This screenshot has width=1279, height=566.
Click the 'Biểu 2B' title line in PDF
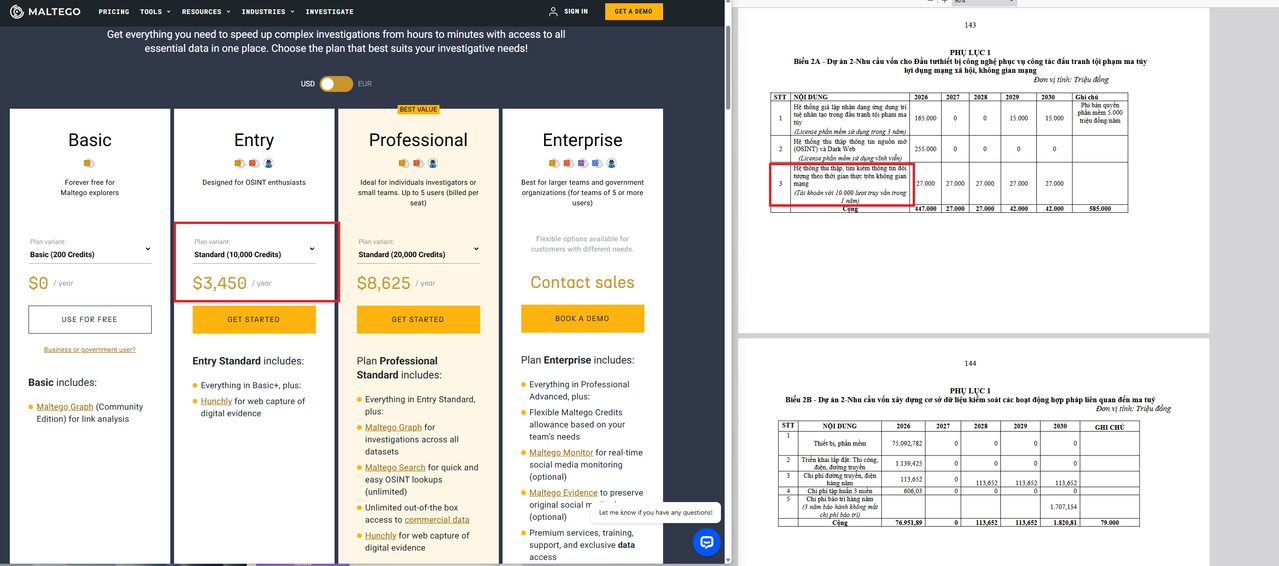(x=970, y=399)
